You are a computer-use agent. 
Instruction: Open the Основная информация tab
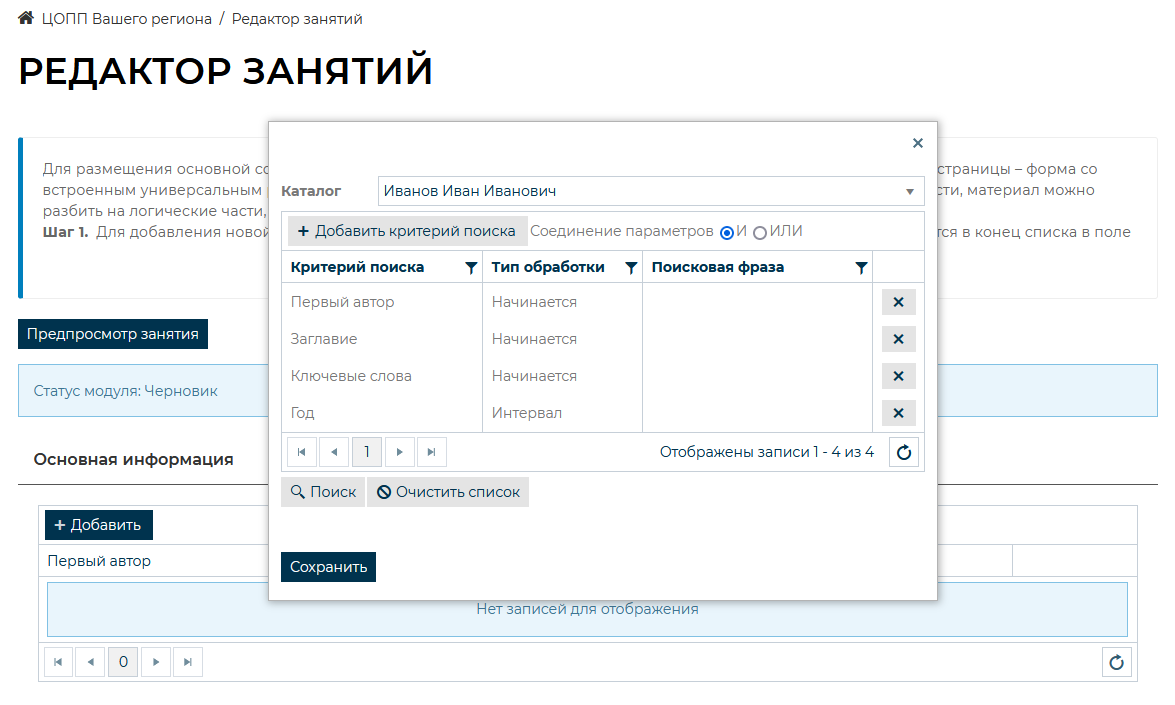133,459
